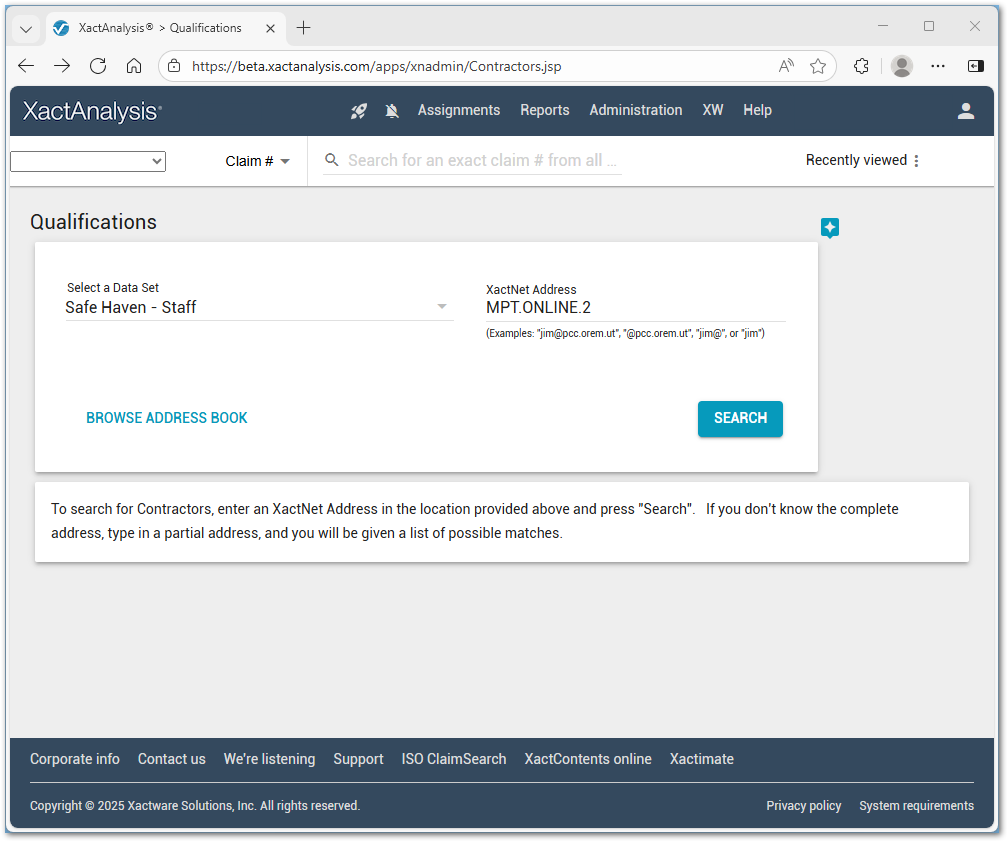Open the empty combo box at top-left
The image size is (1008, 842).
click(x=88, y=161)
